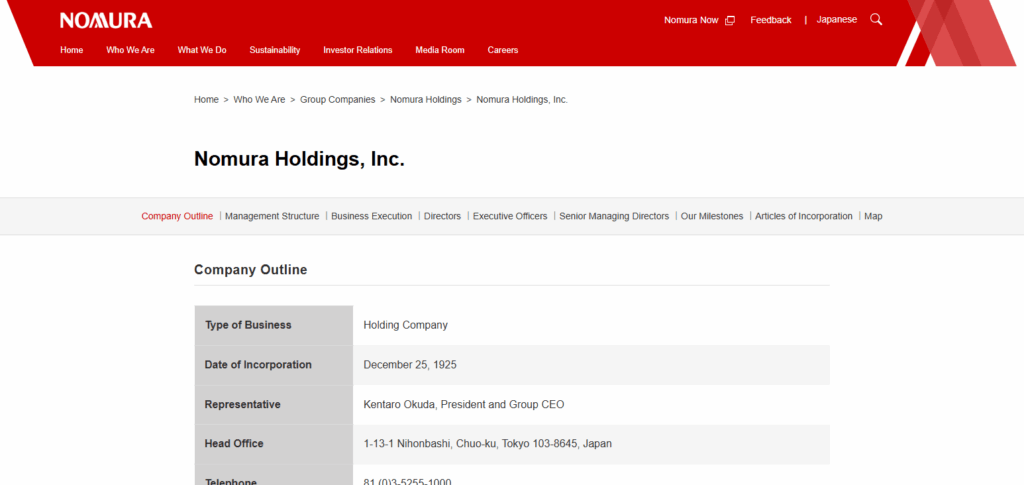Click Kentaro Okuda, President and Group CEO

(x=464, y=405)
